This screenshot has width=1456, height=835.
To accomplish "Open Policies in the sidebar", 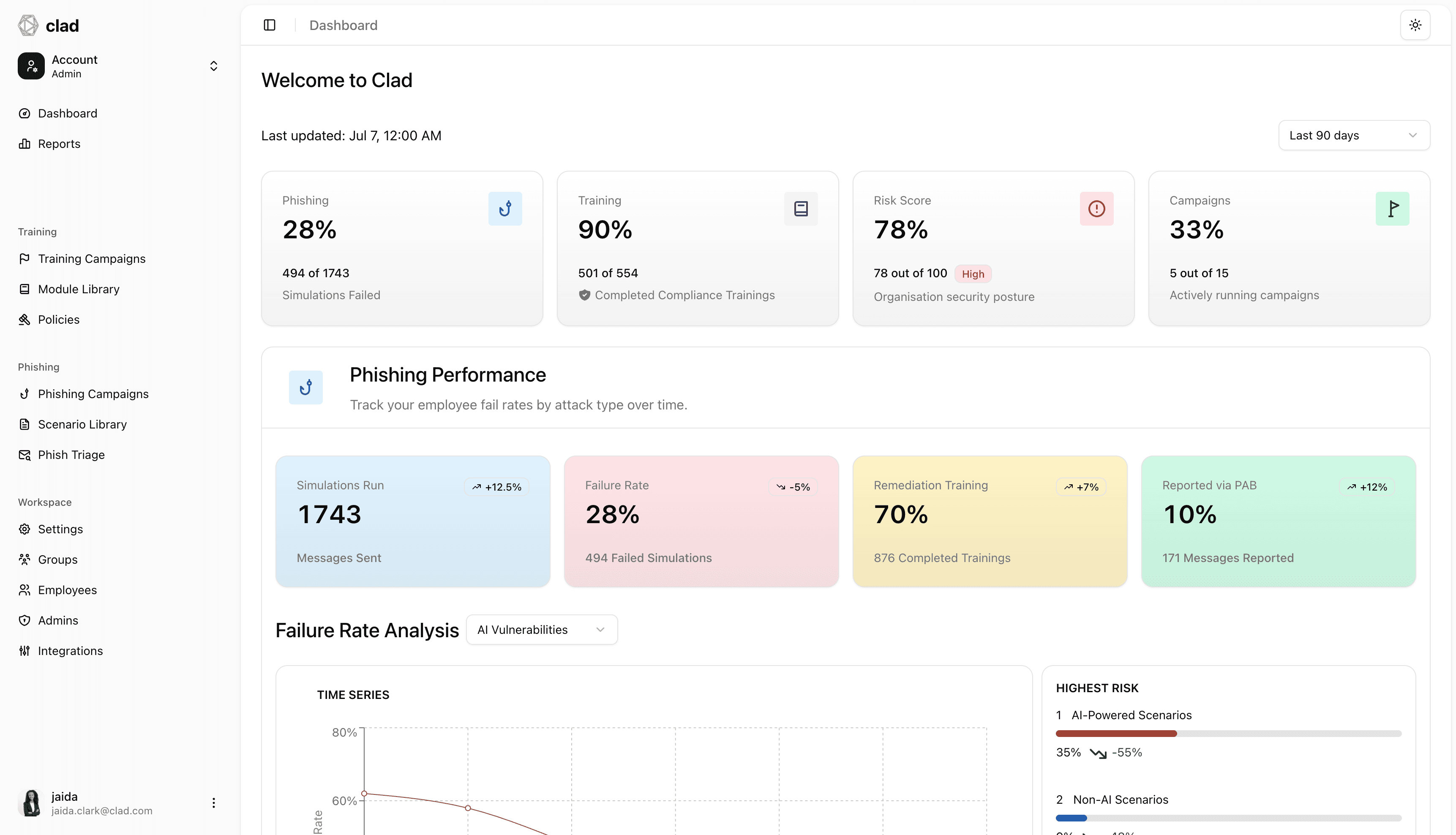I will tap(118, 319).
